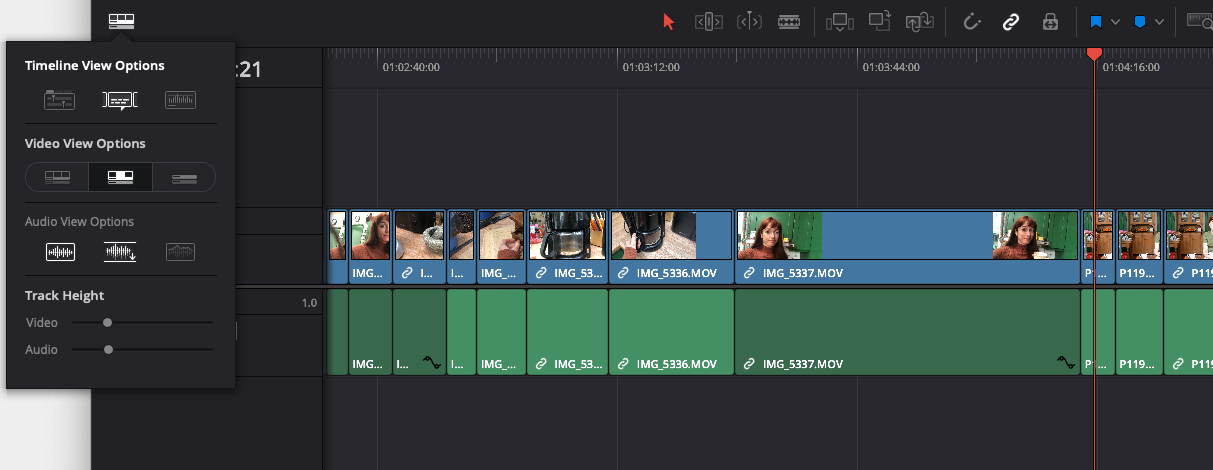Click ruler at timecode 01:03:44:00
The height and width of the screenshot is (470, 1213).
click(891, 67)
